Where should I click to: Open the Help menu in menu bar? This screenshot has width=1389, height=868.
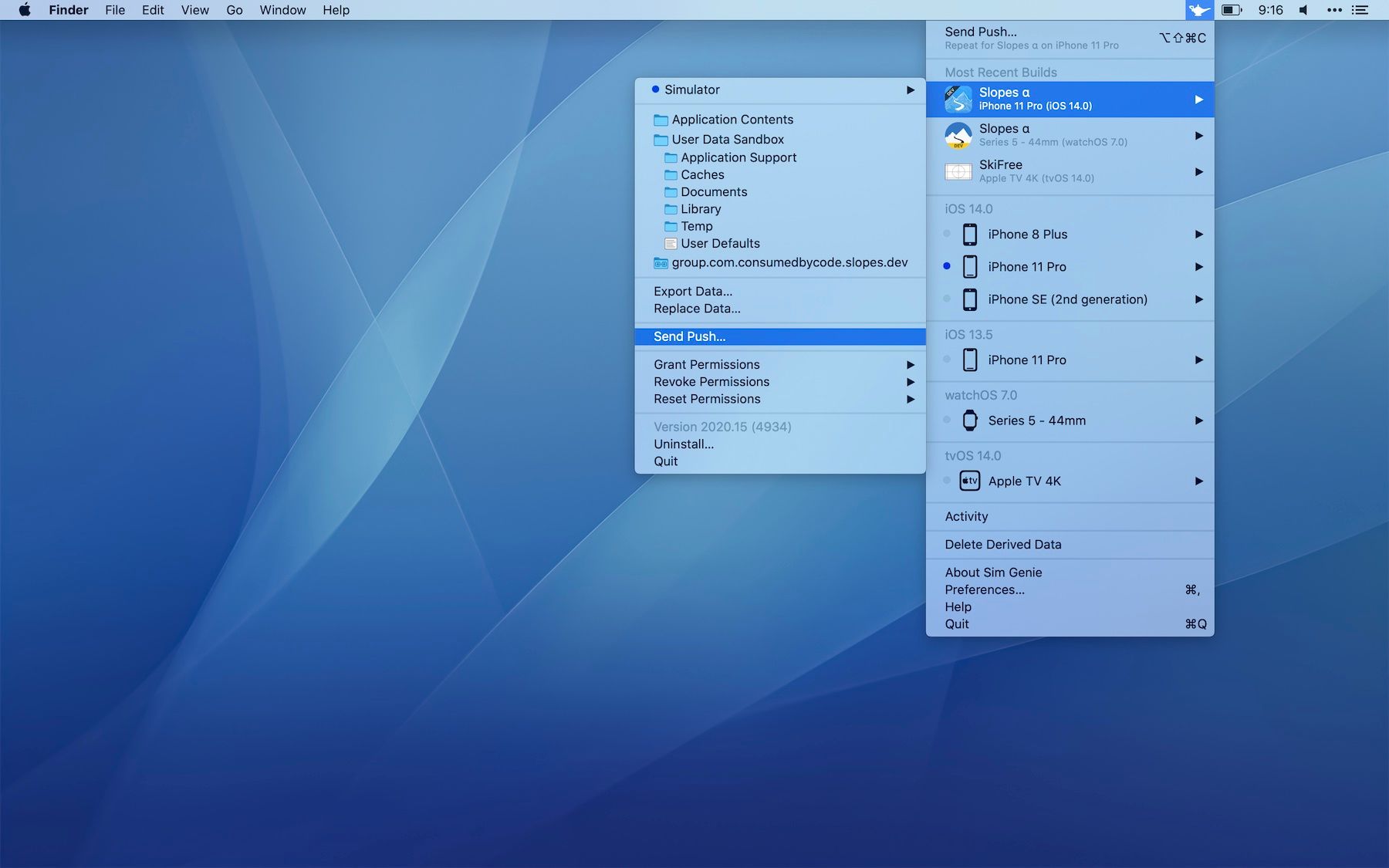[x=336, y=10]
